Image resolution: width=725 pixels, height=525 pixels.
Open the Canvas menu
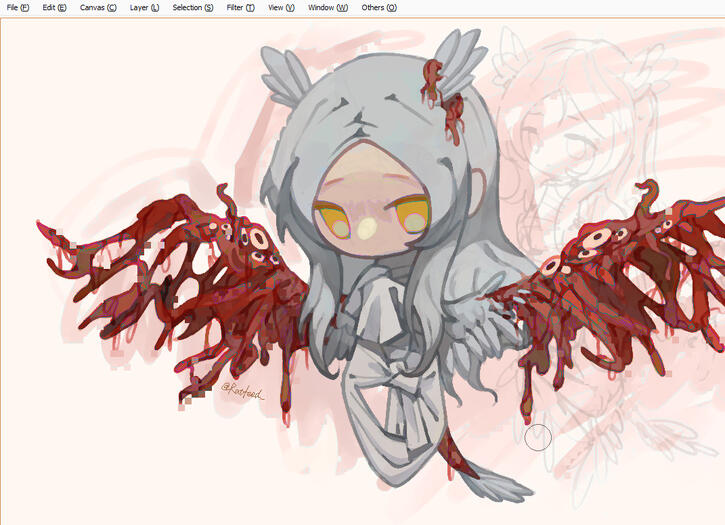pos(97,7)
